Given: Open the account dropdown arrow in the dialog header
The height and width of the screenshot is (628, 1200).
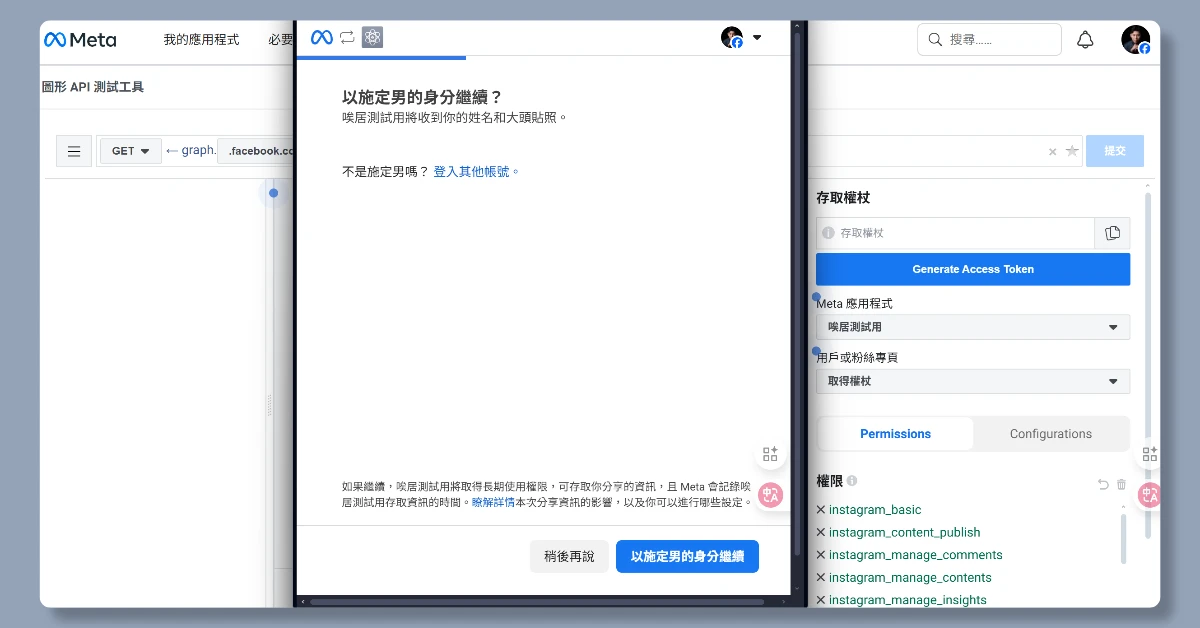Looking at the screenshot, I should pyautogui.click(x=756, y=38).
